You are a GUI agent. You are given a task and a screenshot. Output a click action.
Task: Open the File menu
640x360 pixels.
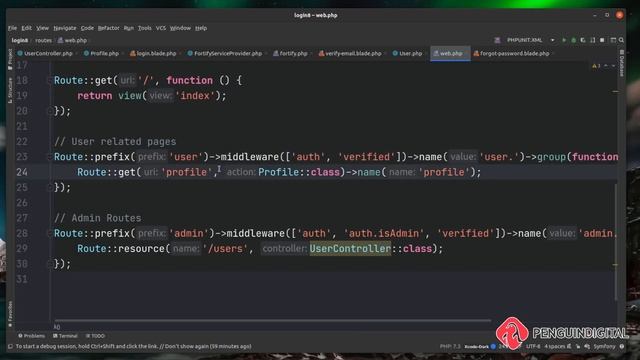coord(12,28)
